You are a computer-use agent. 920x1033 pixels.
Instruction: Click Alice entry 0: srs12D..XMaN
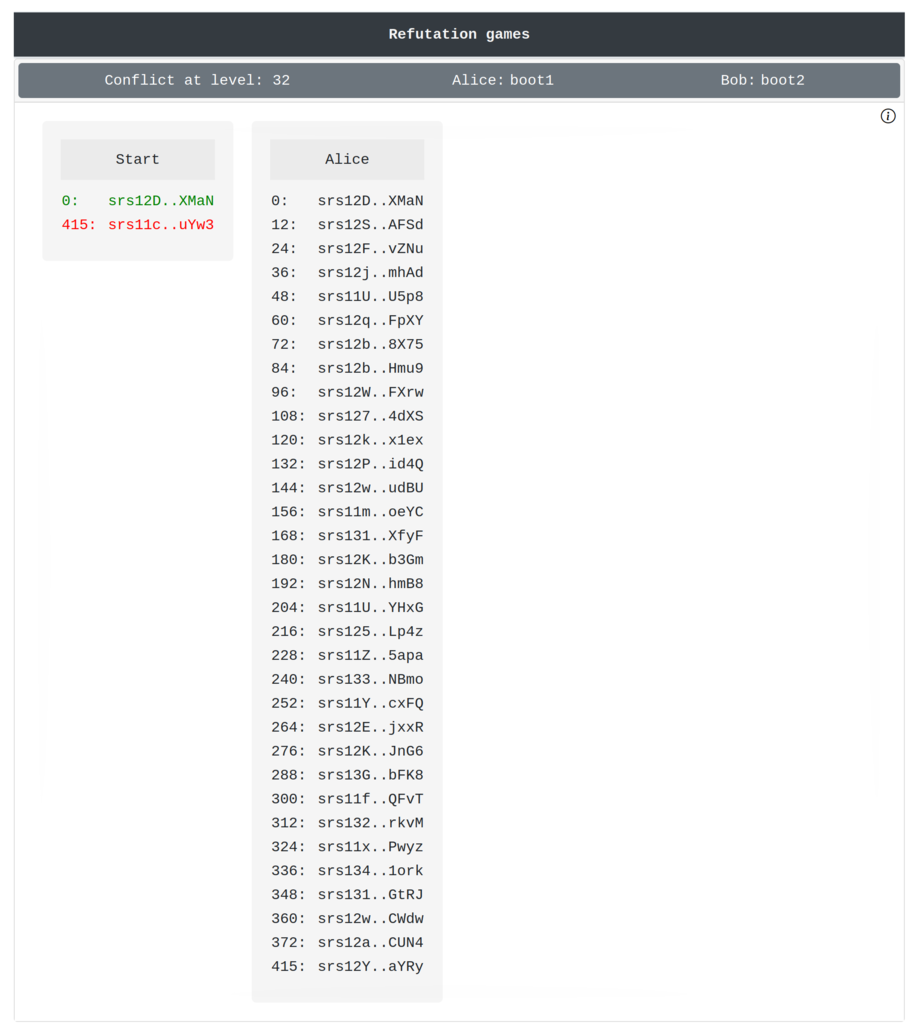[x=347, y=201]
